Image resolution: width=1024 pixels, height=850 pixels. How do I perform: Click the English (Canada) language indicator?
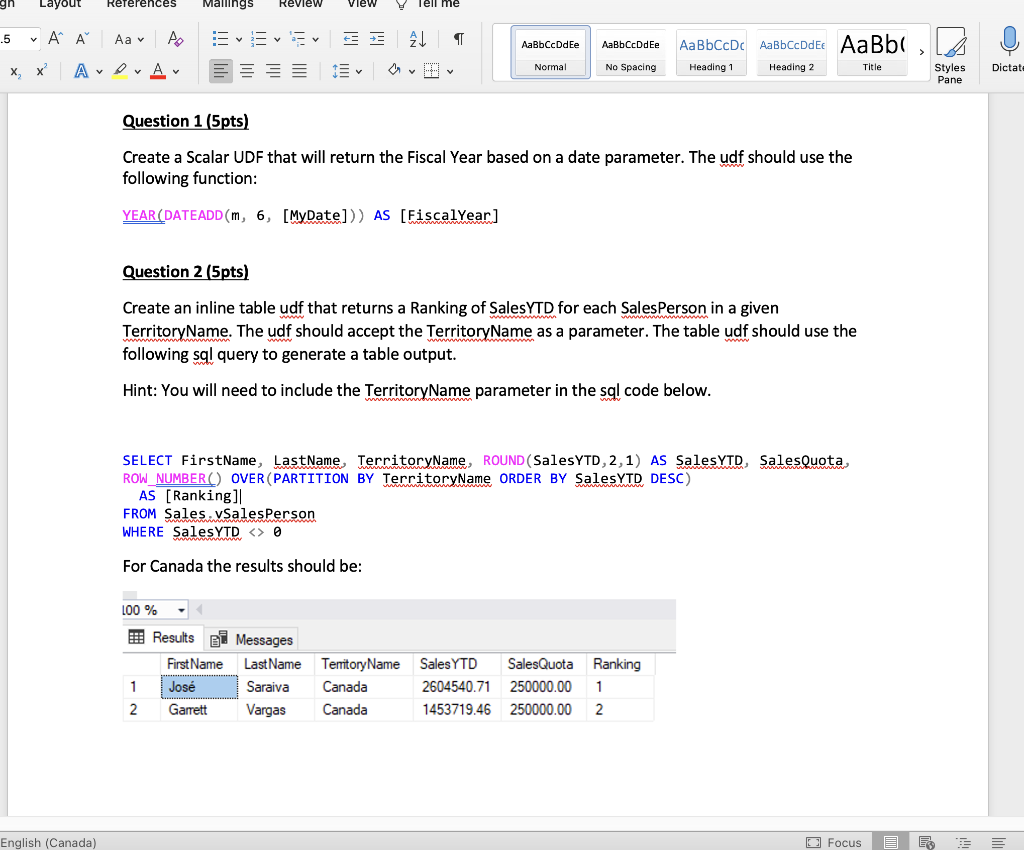(x=48, y=842)
